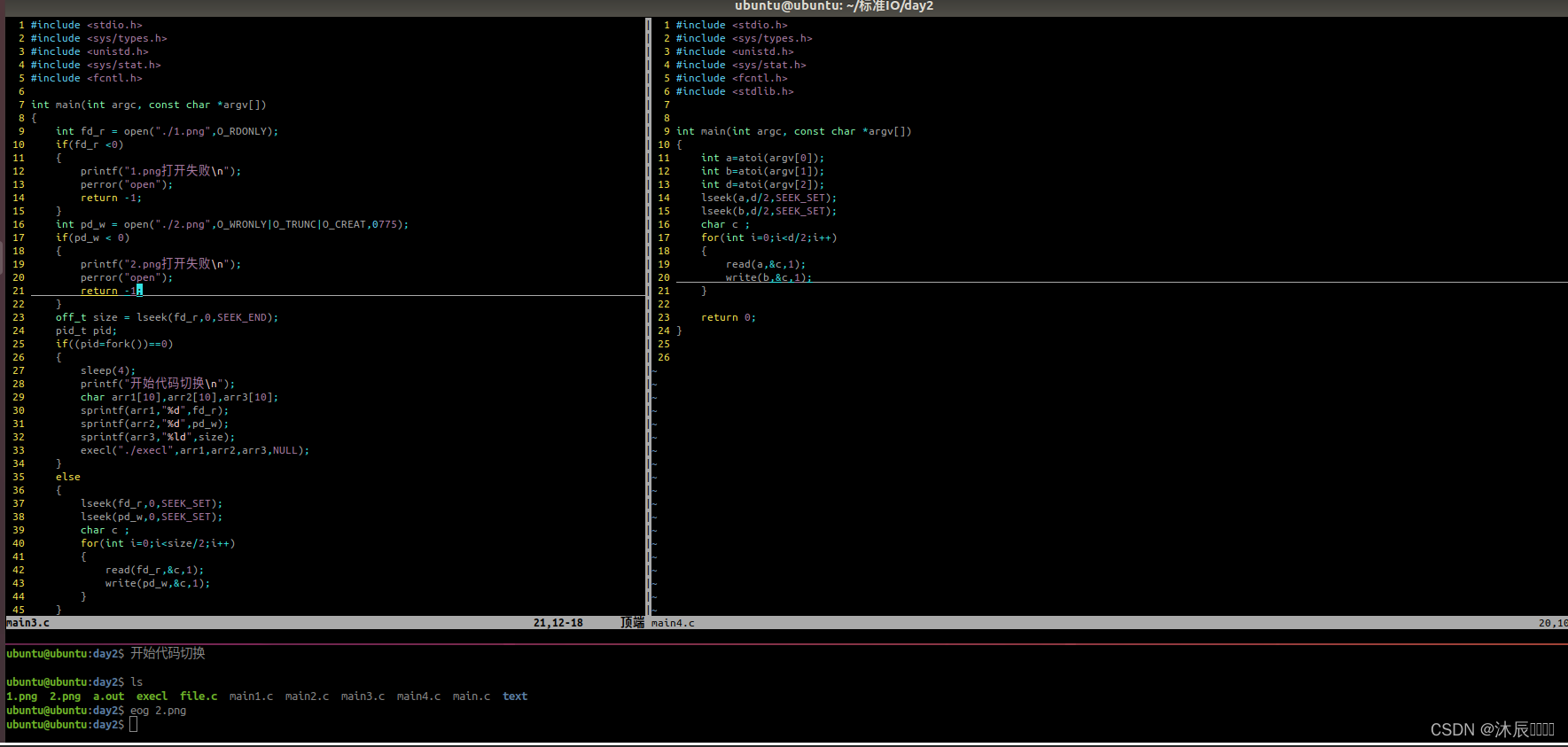Click the 'lseek(b,d/2,SEEK_SET);' line
Image resolution: width=1568 pixels, height=747 pixels.
tap(768, 211)
